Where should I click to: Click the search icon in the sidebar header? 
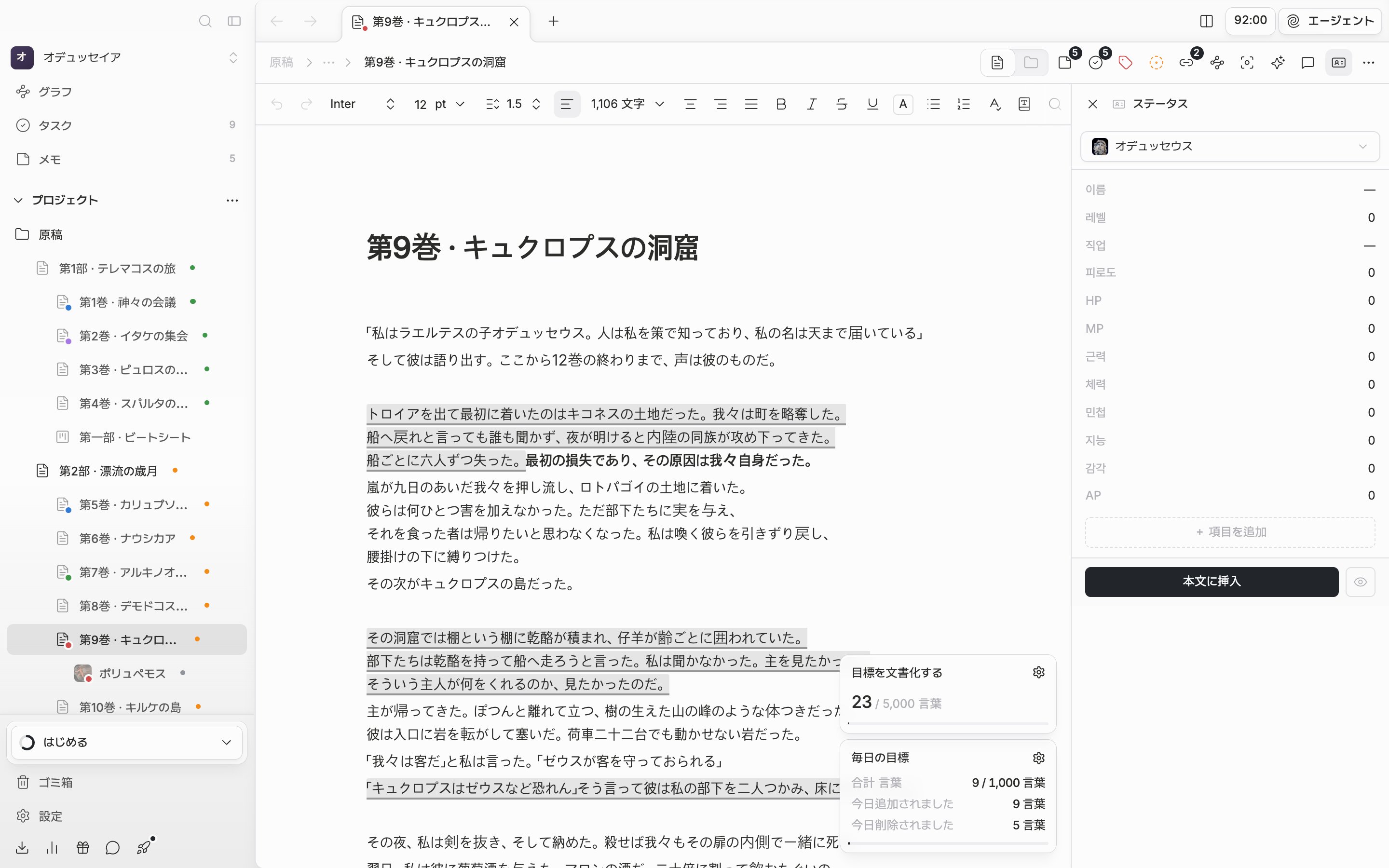(x=205, y=21)
